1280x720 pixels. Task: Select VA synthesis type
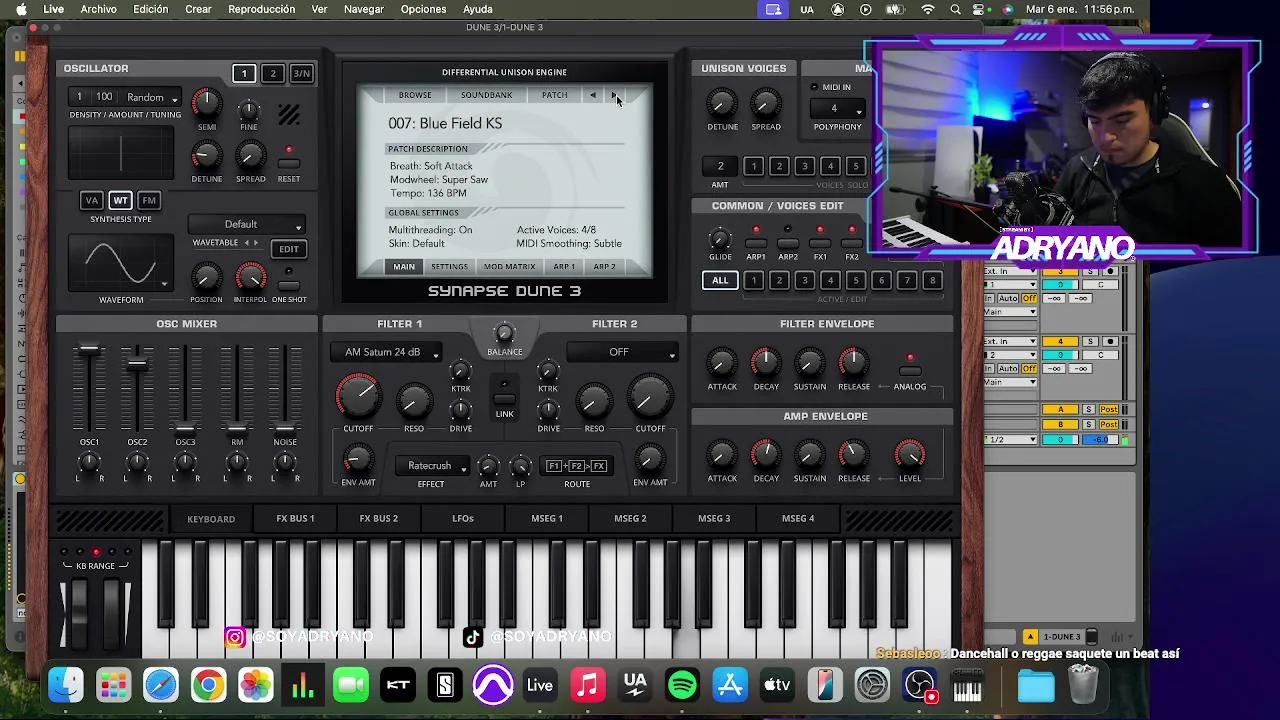click(92, 200)
